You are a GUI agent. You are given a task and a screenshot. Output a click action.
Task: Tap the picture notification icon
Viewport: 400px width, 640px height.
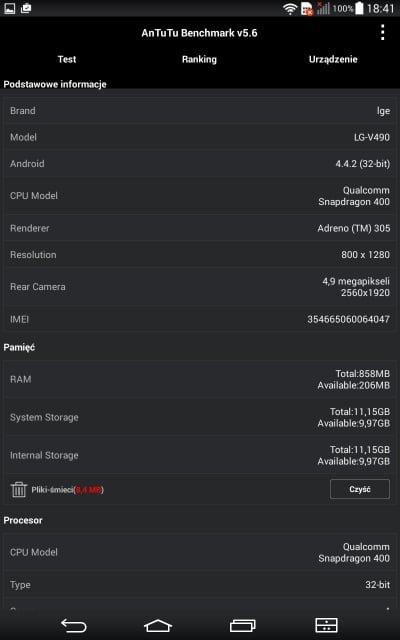(x=9, y=8)
